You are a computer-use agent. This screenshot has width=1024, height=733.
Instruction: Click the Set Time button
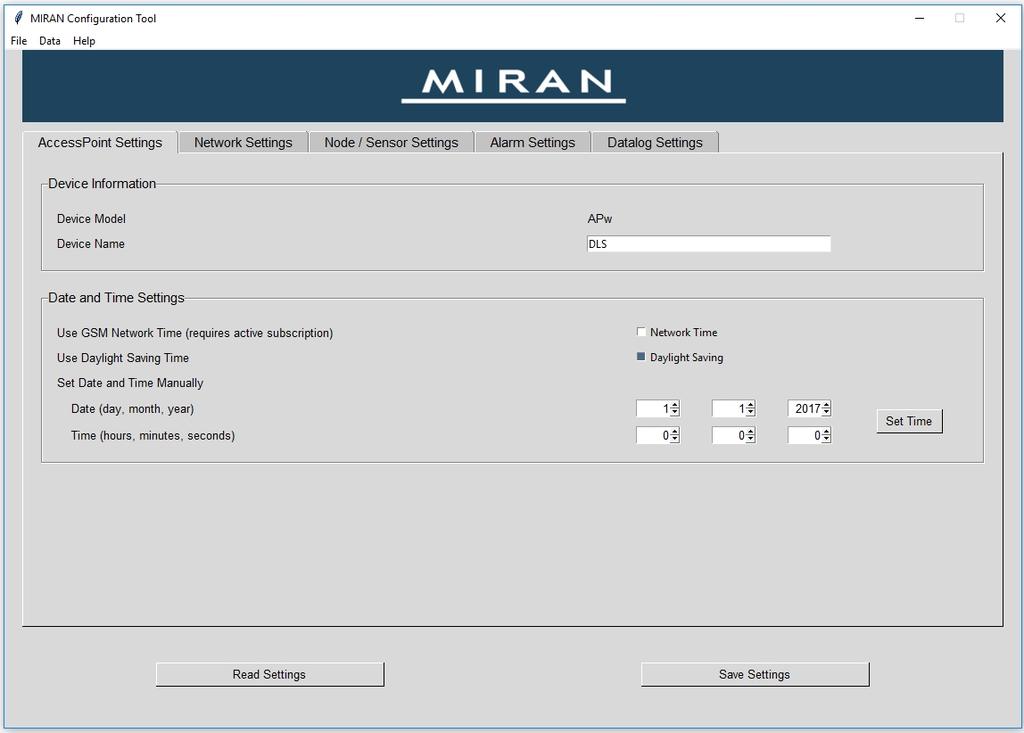909,421
